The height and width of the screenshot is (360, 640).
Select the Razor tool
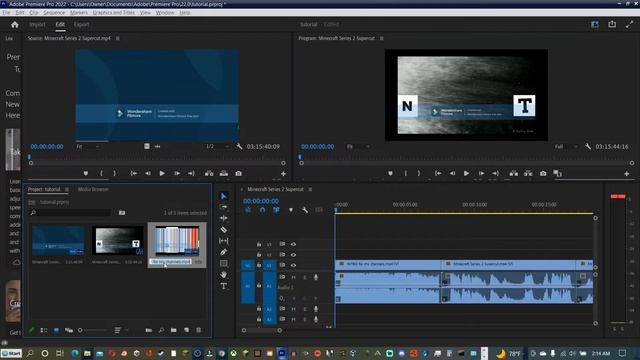pyautogui.click(x=224, y=230)
